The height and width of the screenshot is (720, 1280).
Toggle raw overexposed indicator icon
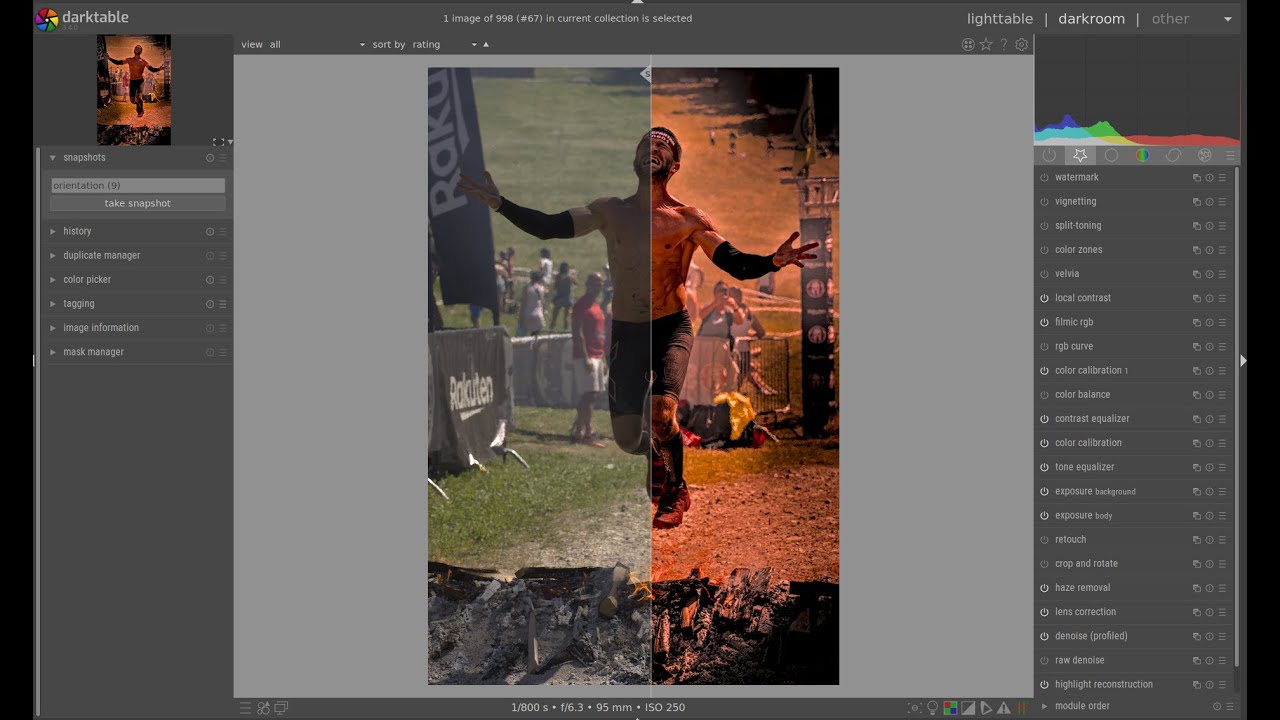coord(951,708)
